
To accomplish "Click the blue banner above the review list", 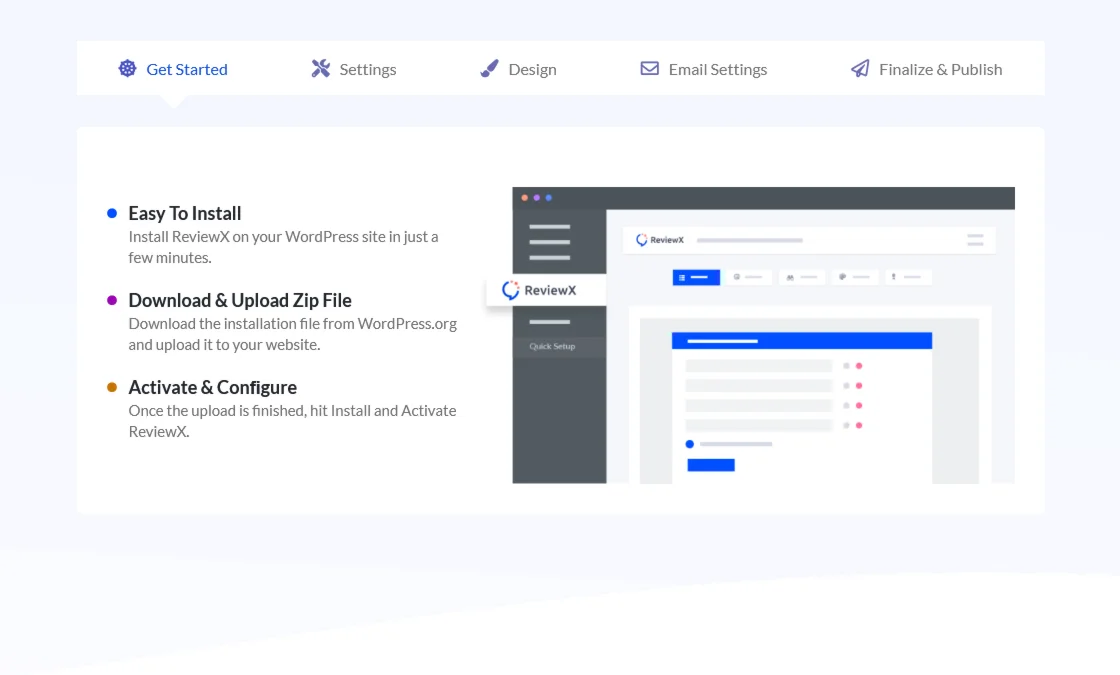I will pyautogui.click(x=800, y=340).
